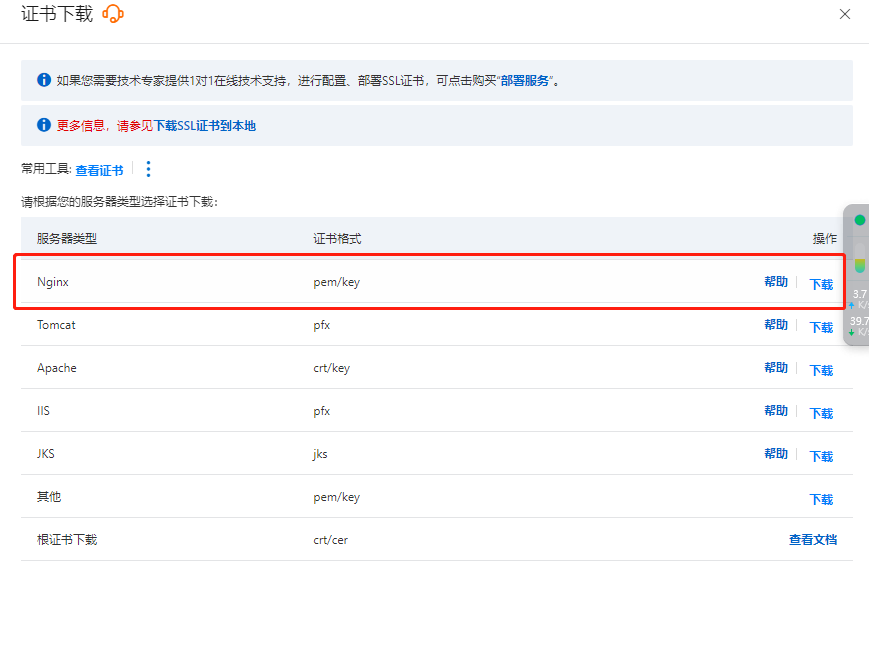Download the Nginx pem/key certificate
The image size is (869, 651).
pos(820,284)
